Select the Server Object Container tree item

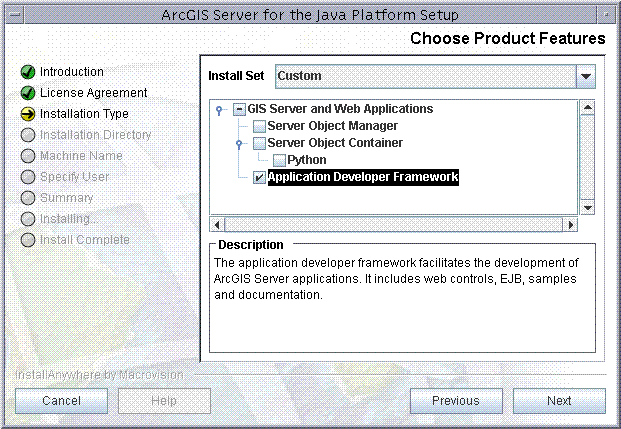click(x=335, y=143)
